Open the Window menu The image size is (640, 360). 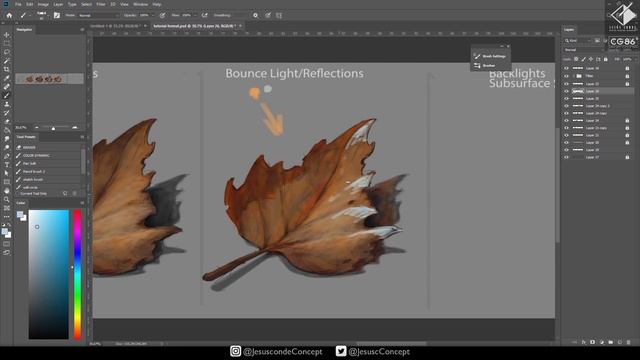pyautogui.click(x=140, y=4)
